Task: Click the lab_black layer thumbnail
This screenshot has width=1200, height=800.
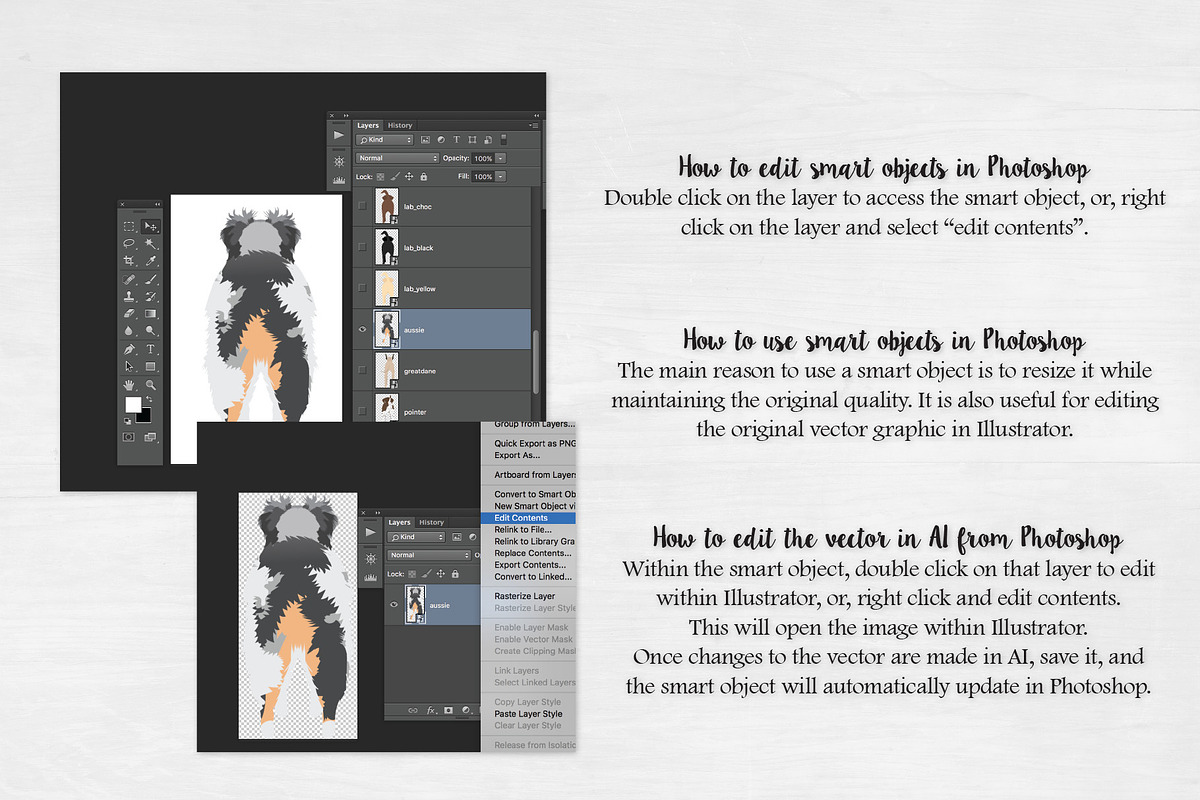Action: coord(386,247)
